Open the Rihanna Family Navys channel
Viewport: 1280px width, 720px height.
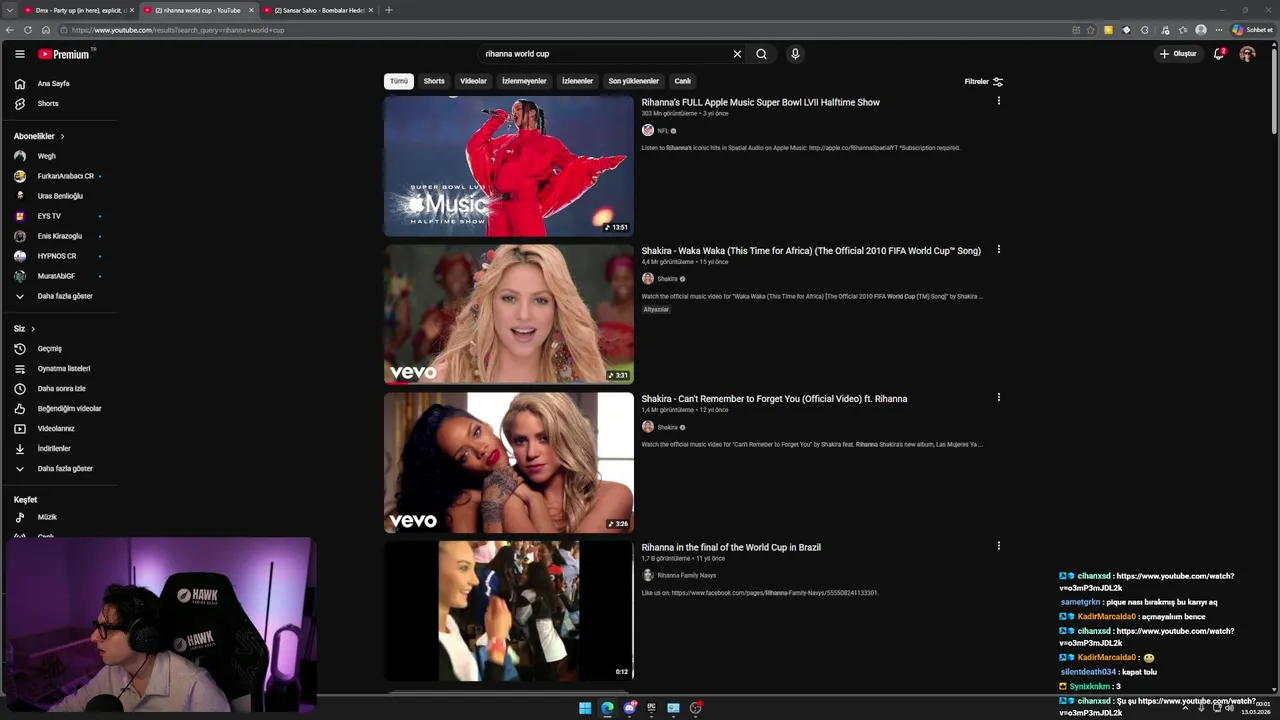(x=687, y=576)
